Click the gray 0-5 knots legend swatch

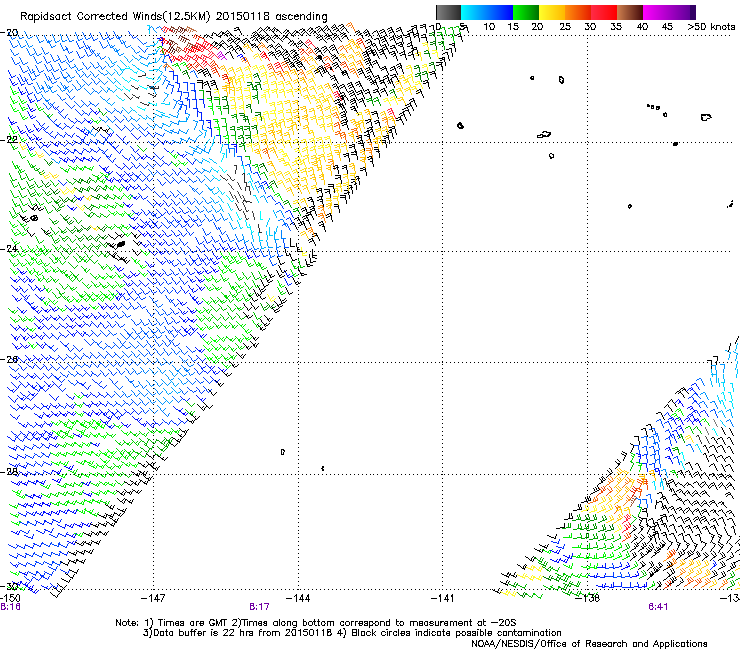coord(448,12)
